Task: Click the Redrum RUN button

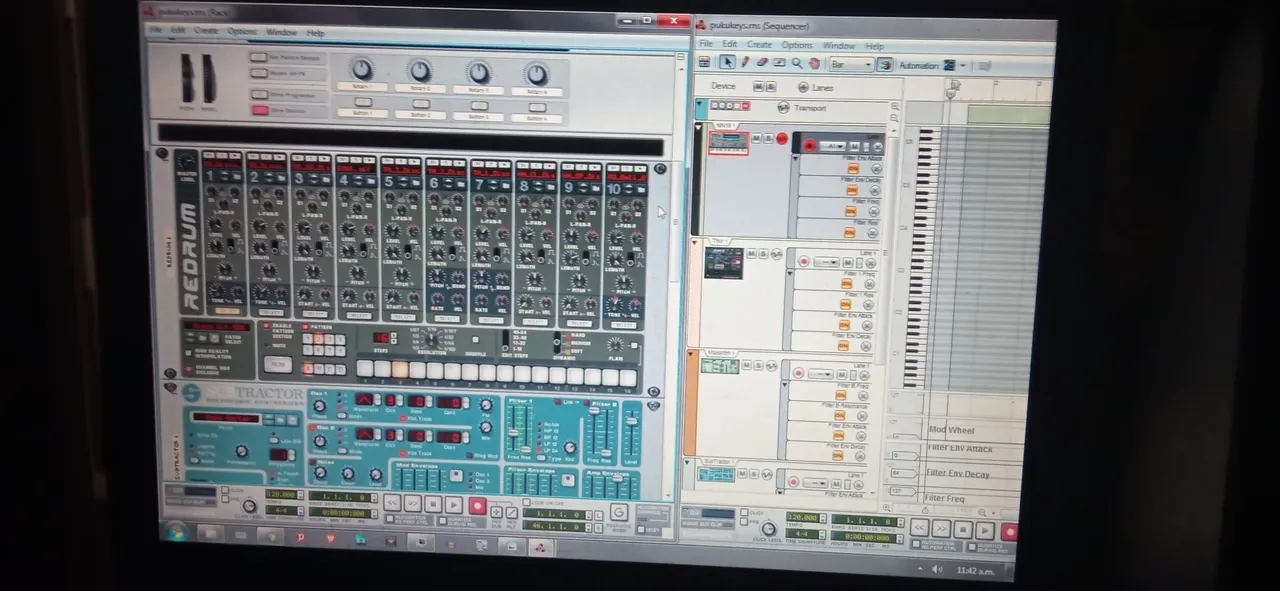Action: [279, 364]
